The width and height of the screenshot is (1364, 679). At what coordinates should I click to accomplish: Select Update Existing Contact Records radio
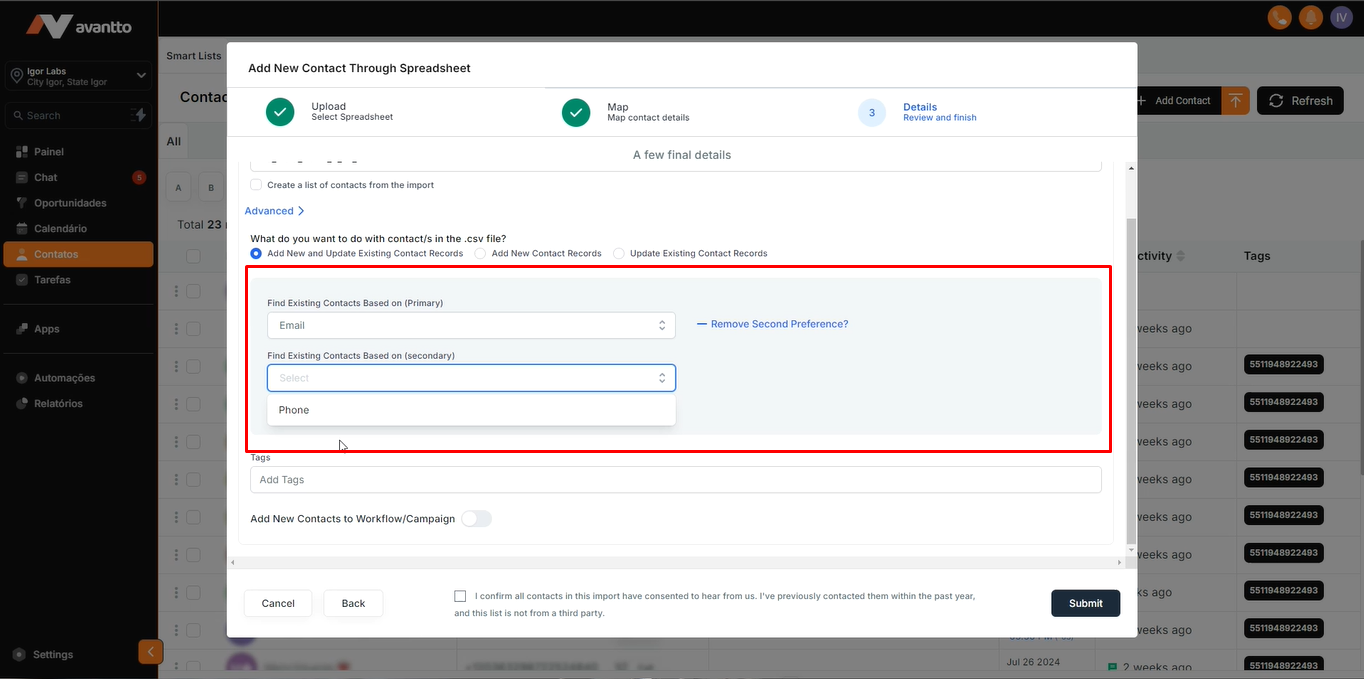pos(619,254)
